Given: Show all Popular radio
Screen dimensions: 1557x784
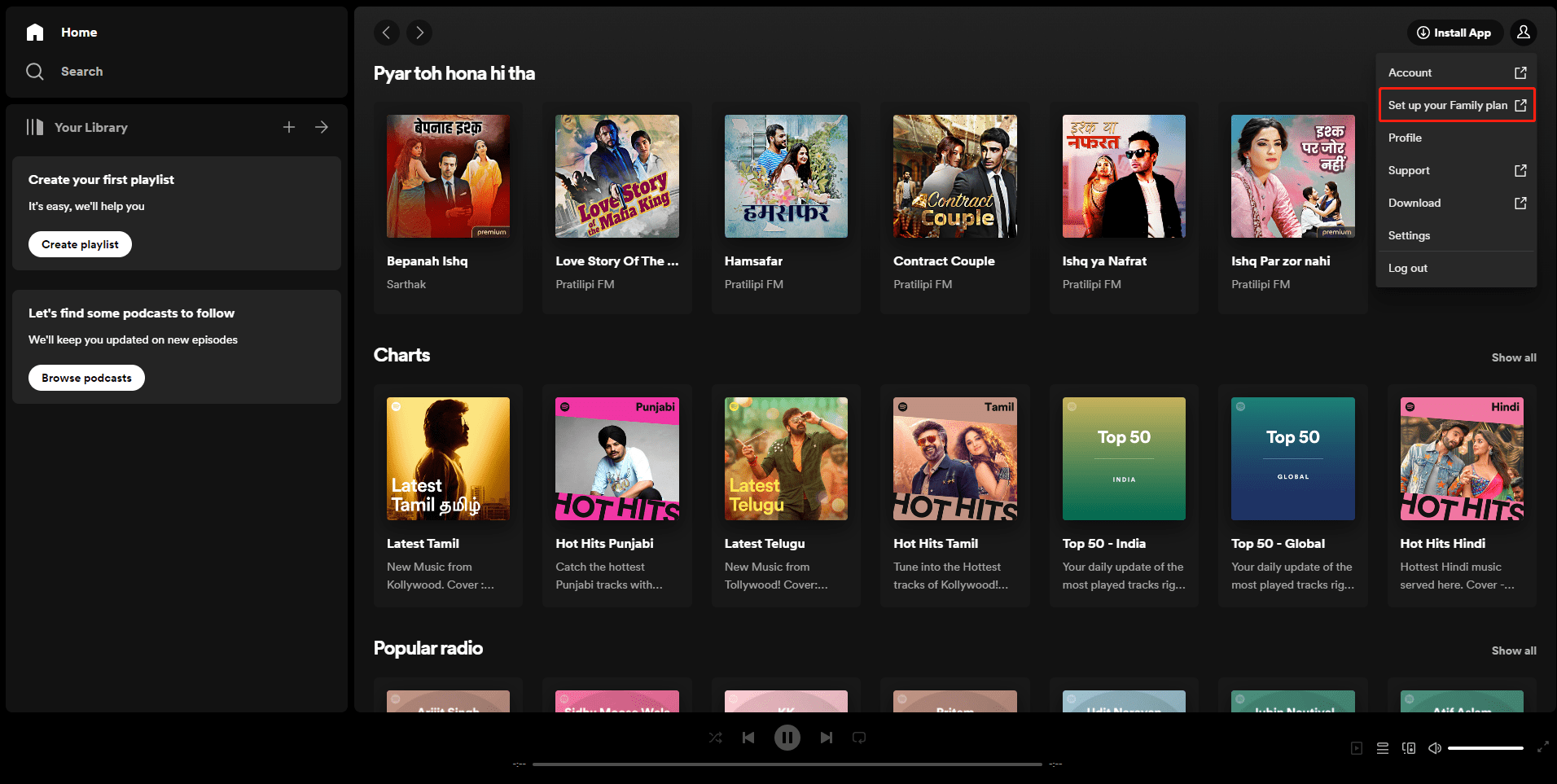Looking at the screenshot, I should (1514, 650).
